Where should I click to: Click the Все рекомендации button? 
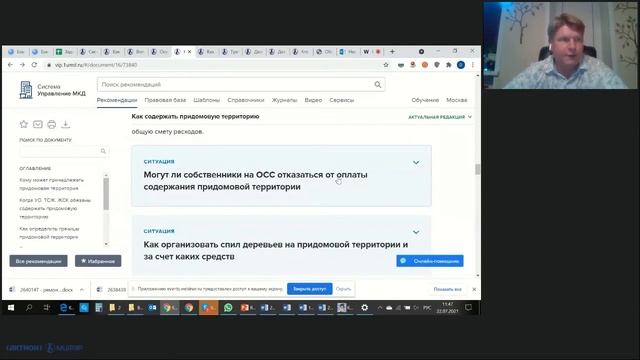point(38,261)
